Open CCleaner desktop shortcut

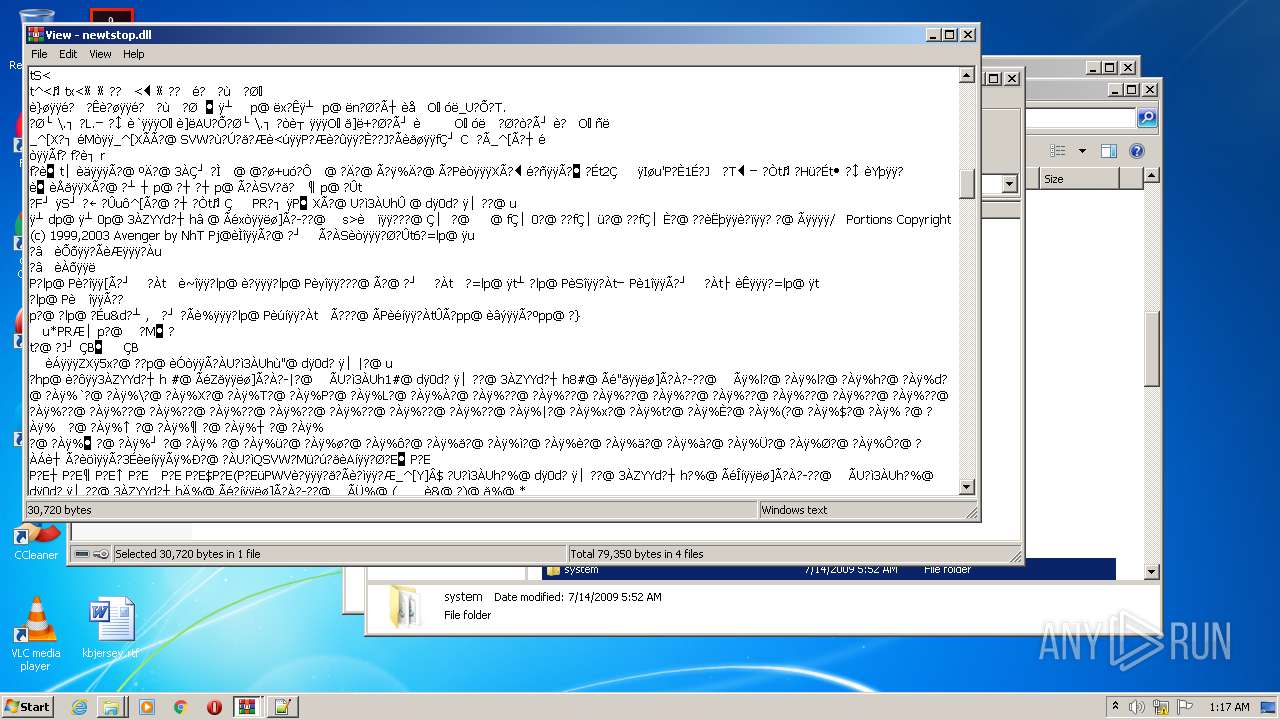36,541
